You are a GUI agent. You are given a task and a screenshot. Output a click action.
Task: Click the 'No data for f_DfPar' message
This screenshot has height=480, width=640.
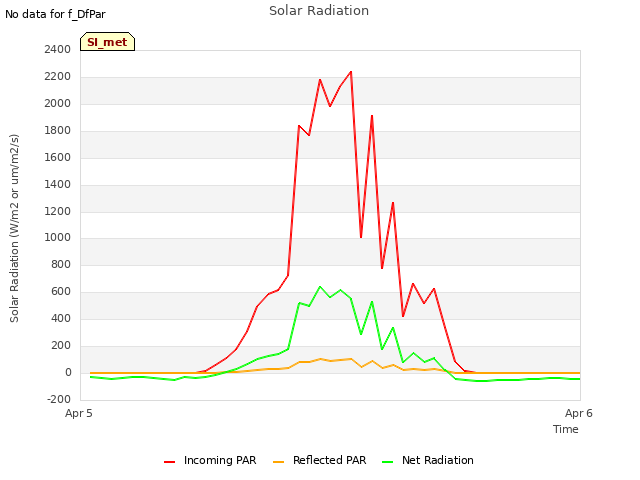point(55,14)
